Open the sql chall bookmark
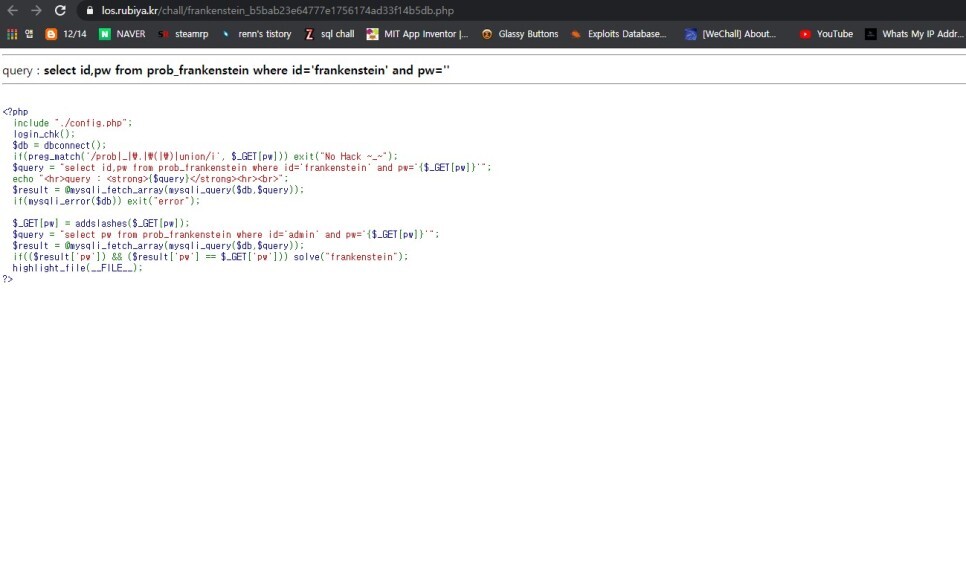 (x=329, y=34)
